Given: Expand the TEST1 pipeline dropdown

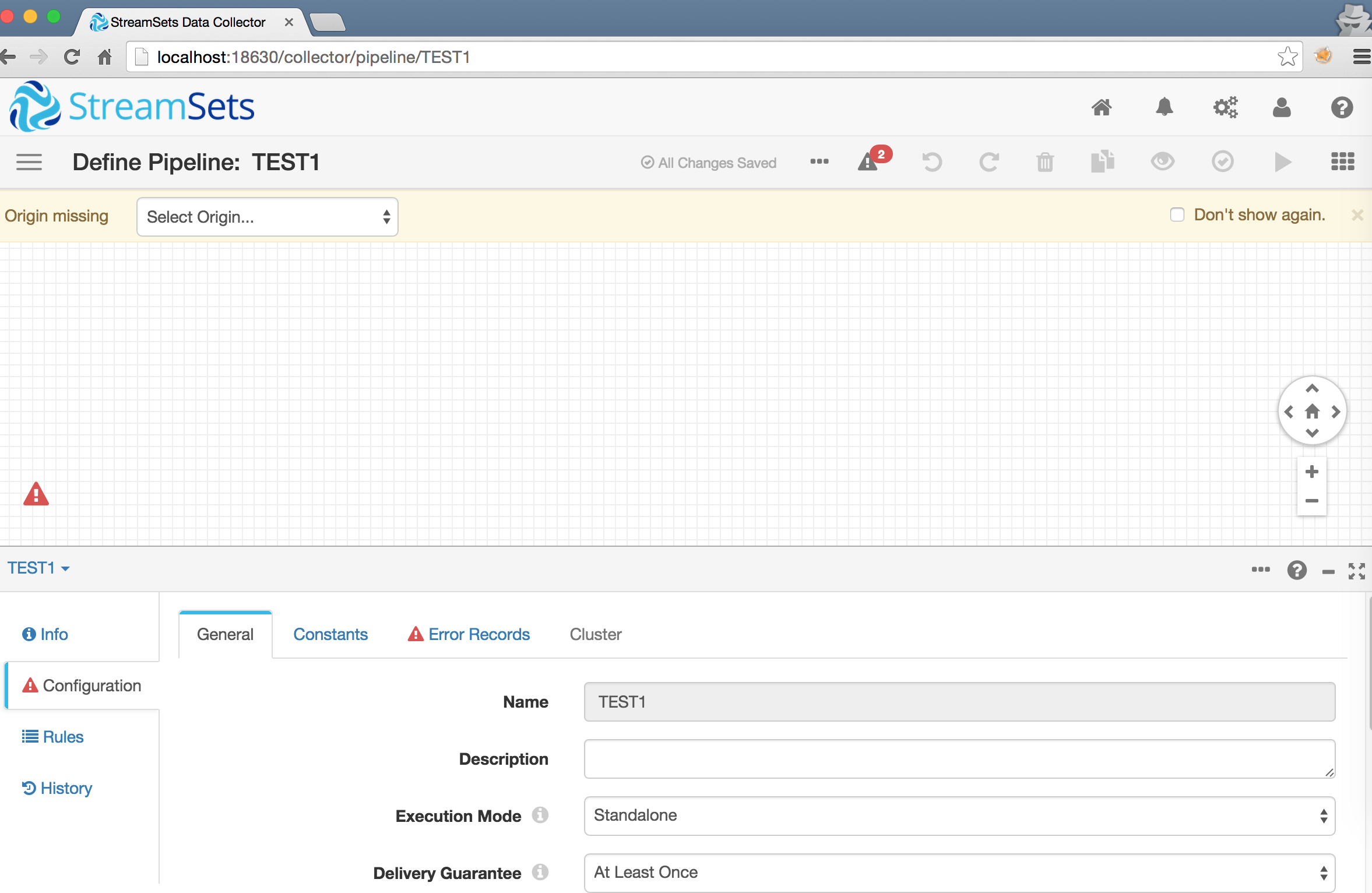Looking at the screenshot, I should click(x=38, y=568).
